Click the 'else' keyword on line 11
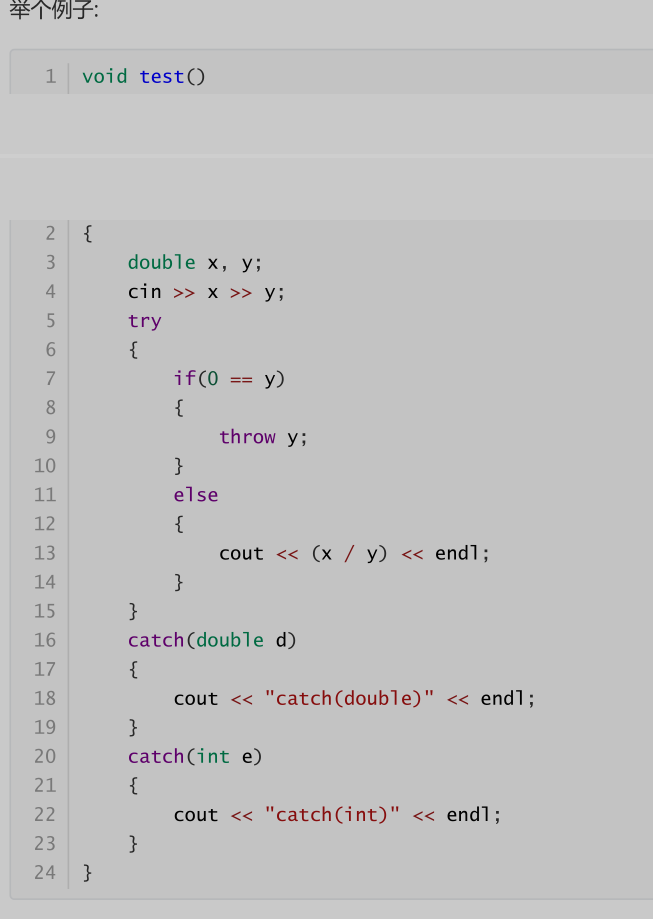The height and width of the screenshot is (919, 653). point(196,495)
